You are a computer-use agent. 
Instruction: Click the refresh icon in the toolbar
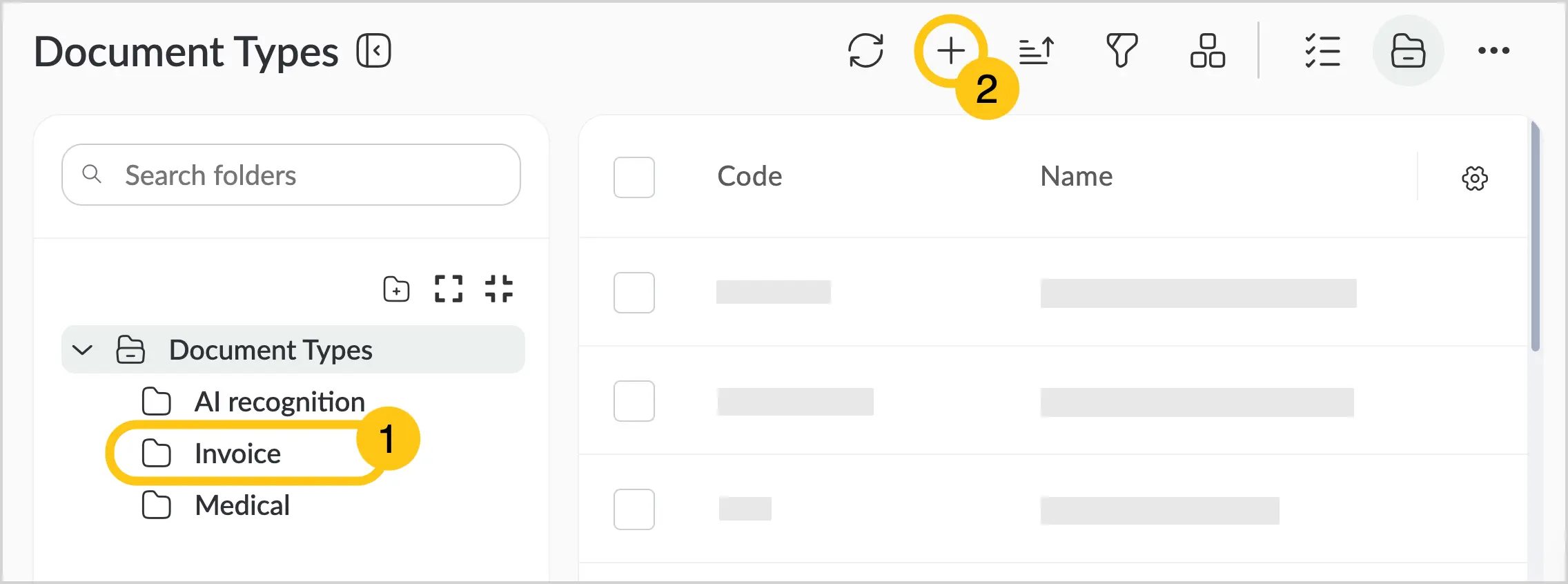point(865,50)
